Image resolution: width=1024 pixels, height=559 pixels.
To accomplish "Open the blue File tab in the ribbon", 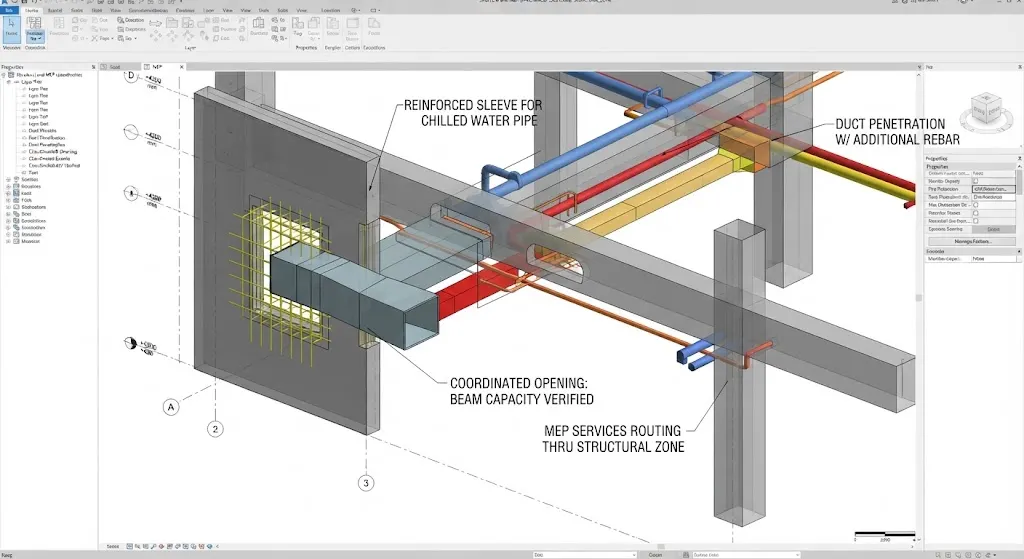I will click(10, 10).
